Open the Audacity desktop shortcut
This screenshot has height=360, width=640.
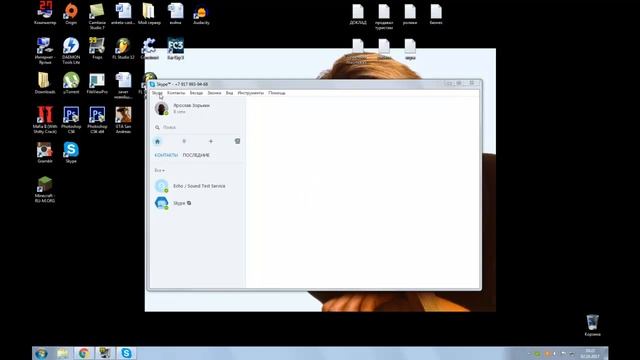click(201, 15)
